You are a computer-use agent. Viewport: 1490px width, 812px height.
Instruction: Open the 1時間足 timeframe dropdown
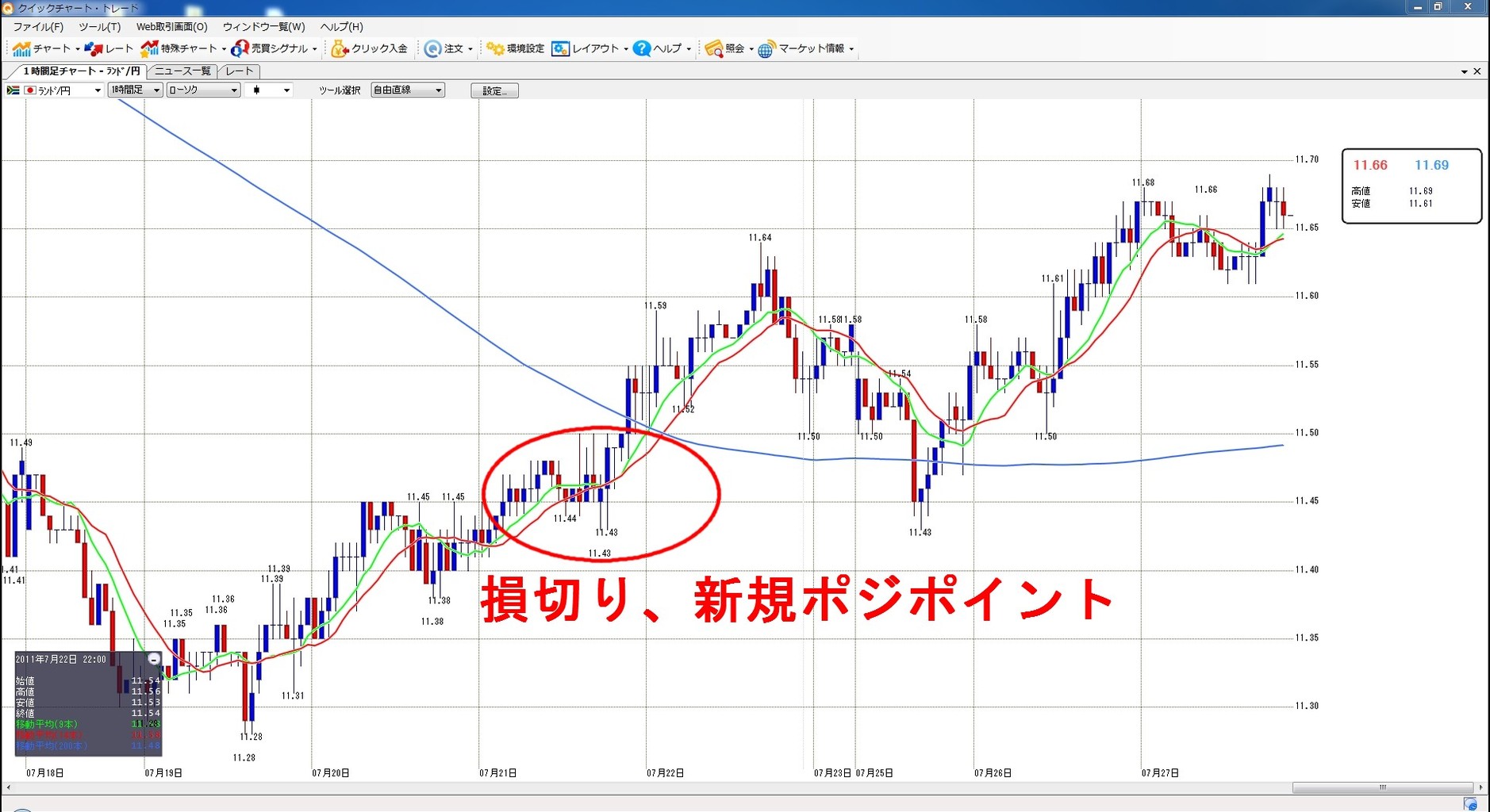point(136,90)
